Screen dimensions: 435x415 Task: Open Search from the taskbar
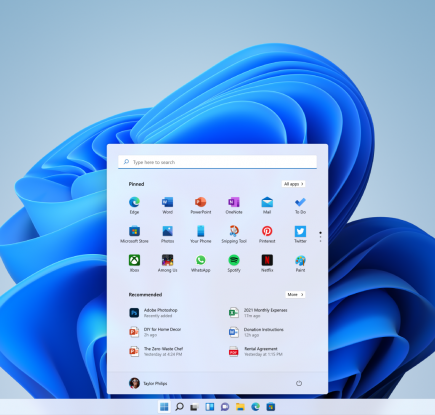click(x=179, y=407)
